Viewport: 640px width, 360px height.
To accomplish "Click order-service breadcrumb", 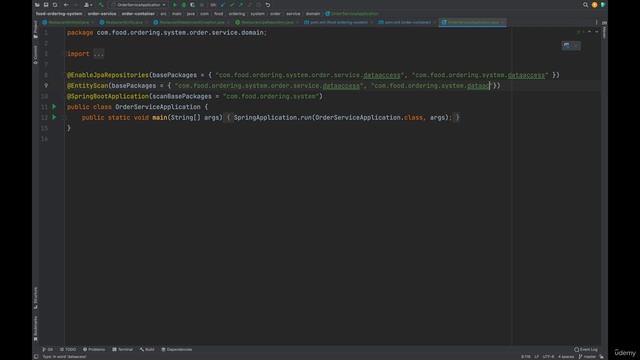I will [102, 13].
